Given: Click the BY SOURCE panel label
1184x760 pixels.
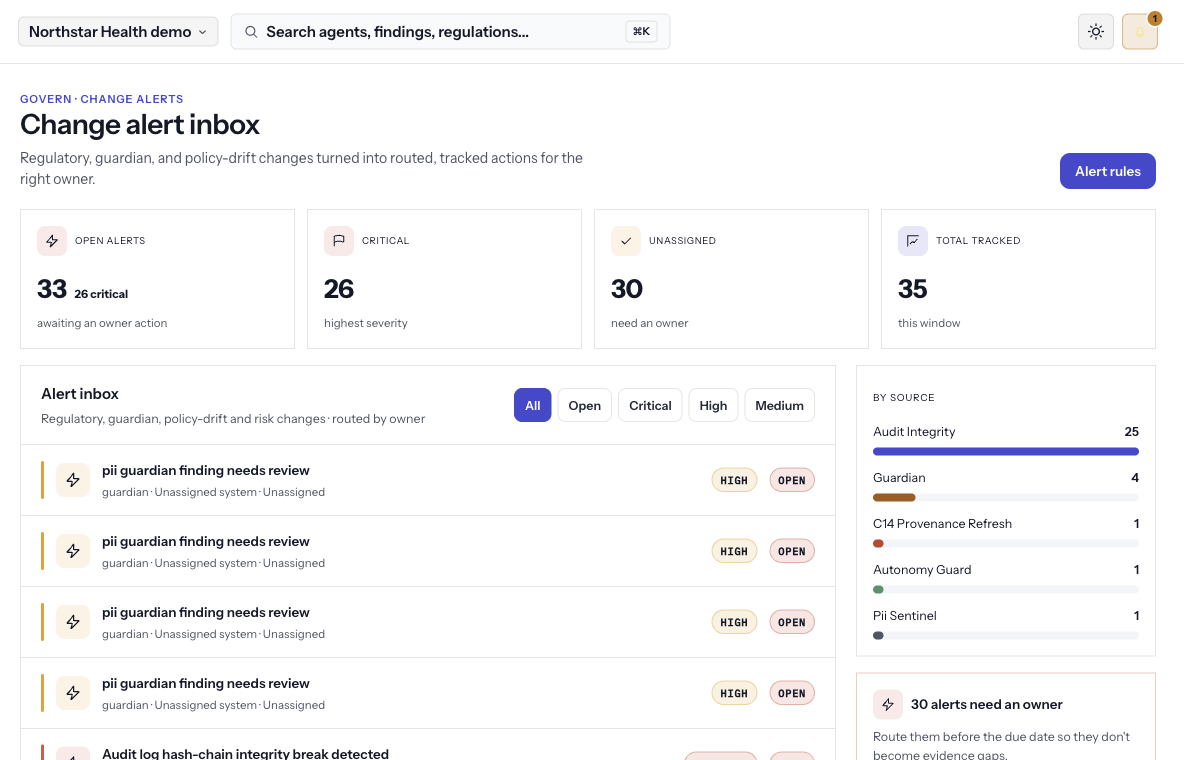Looking at the screenshot, I should tap(904, 397).
